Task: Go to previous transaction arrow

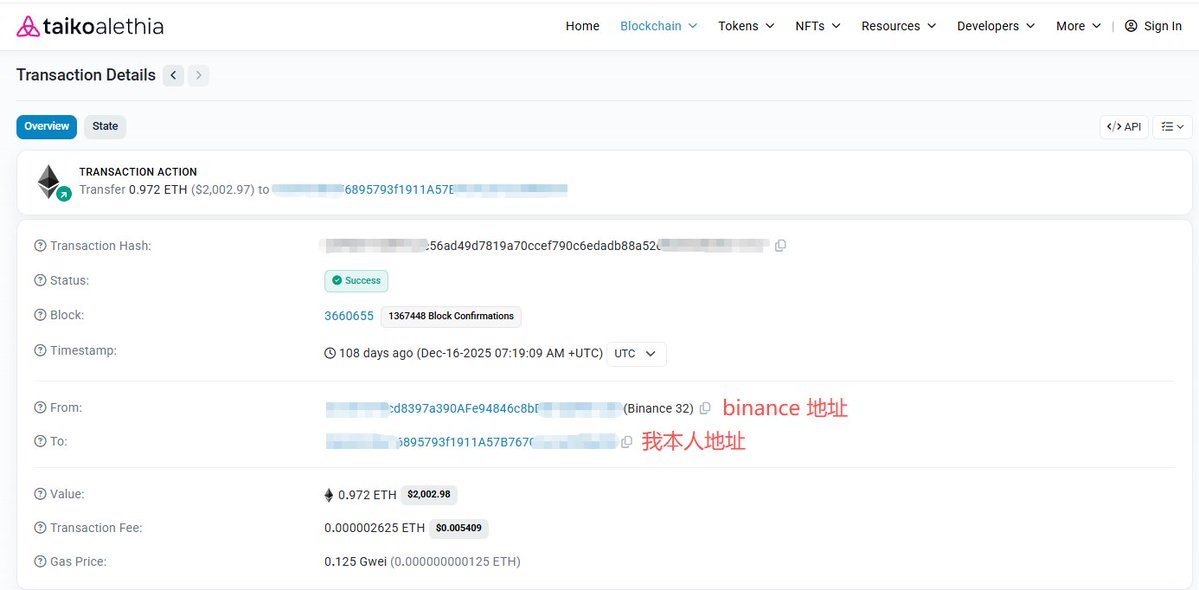Action: (174, 75)
